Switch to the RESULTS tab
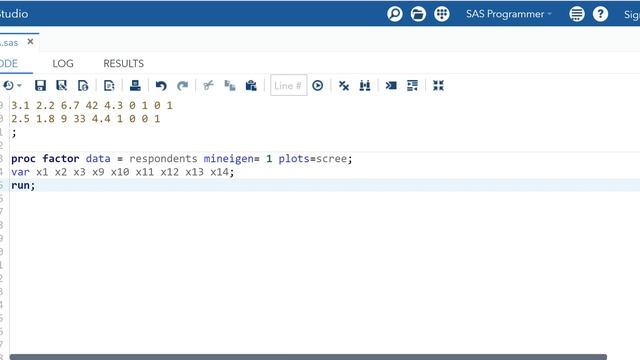Viewport: 640px width, 360px height. [x=123, y=64]
